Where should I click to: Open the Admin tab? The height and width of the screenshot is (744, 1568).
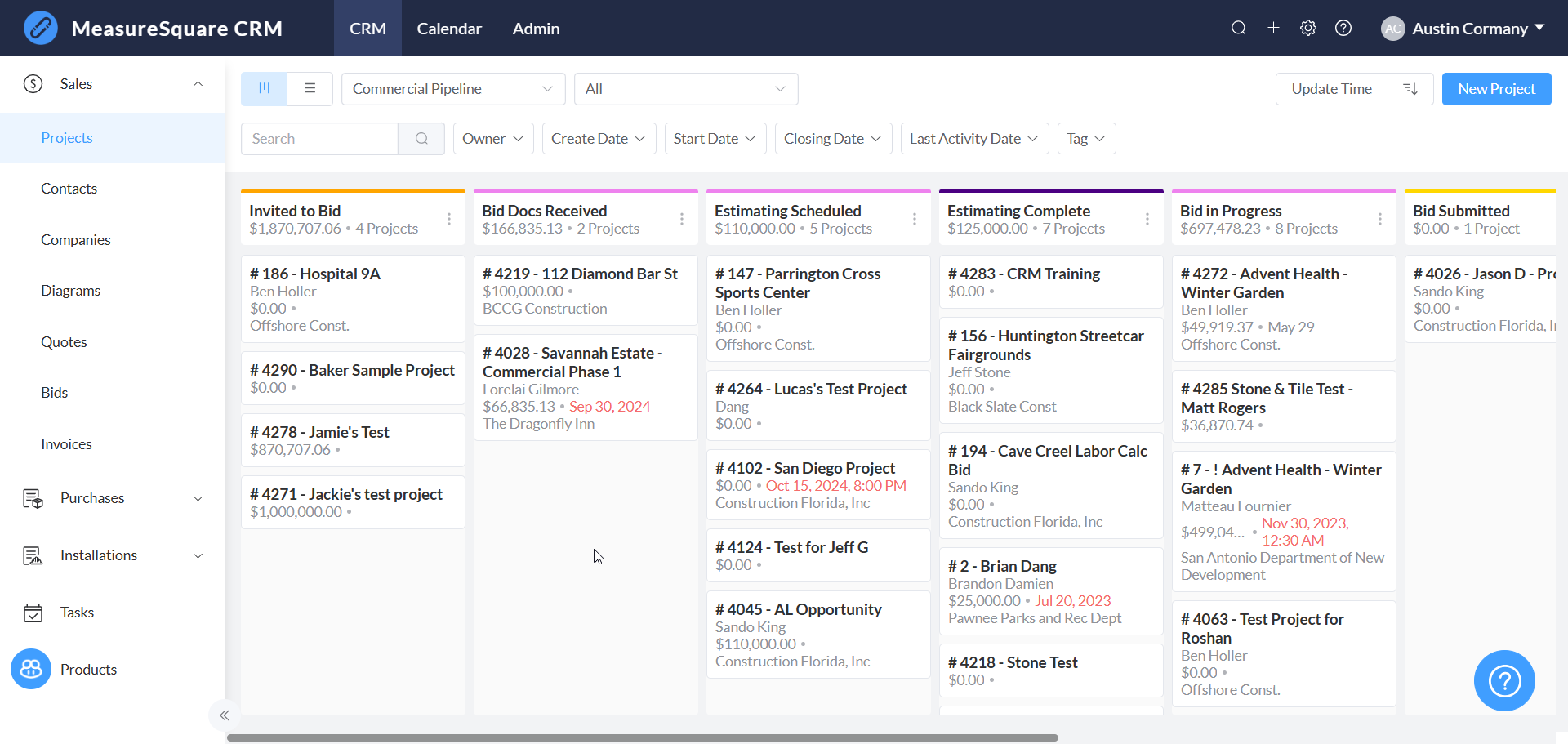(x=536, y=28)
